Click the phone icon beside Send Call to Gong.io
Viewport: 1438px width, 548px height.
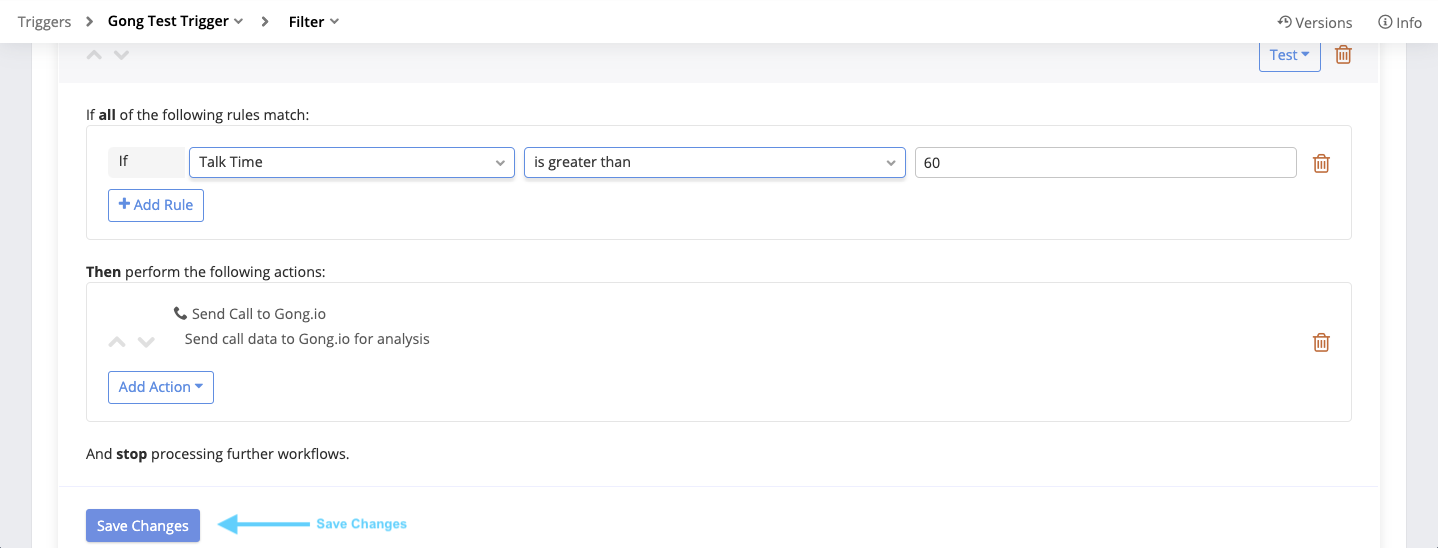pyautogui.click(x=180, y=314)
